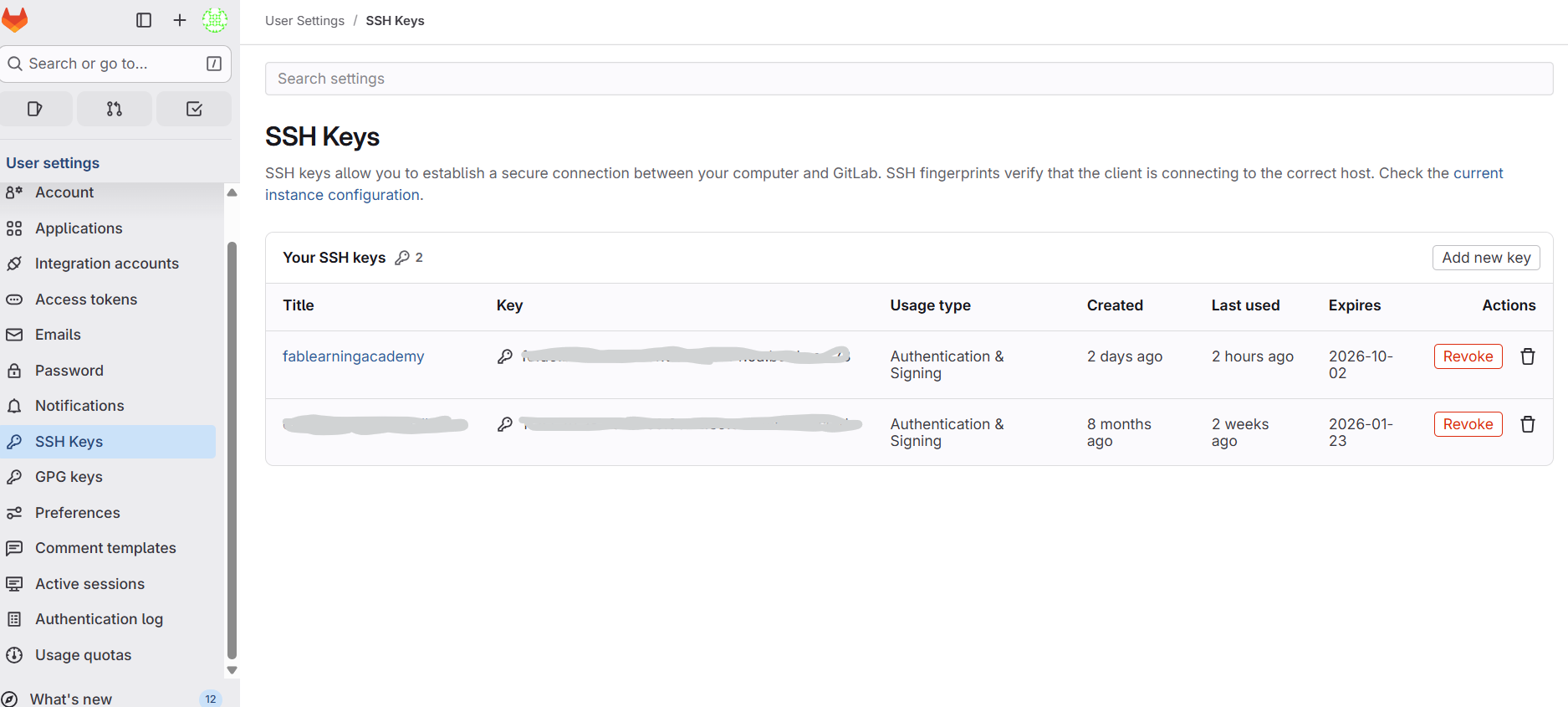1568x707 pixels.
Task: Open the fablearningacademy key link
Action: tap(353, 356)
